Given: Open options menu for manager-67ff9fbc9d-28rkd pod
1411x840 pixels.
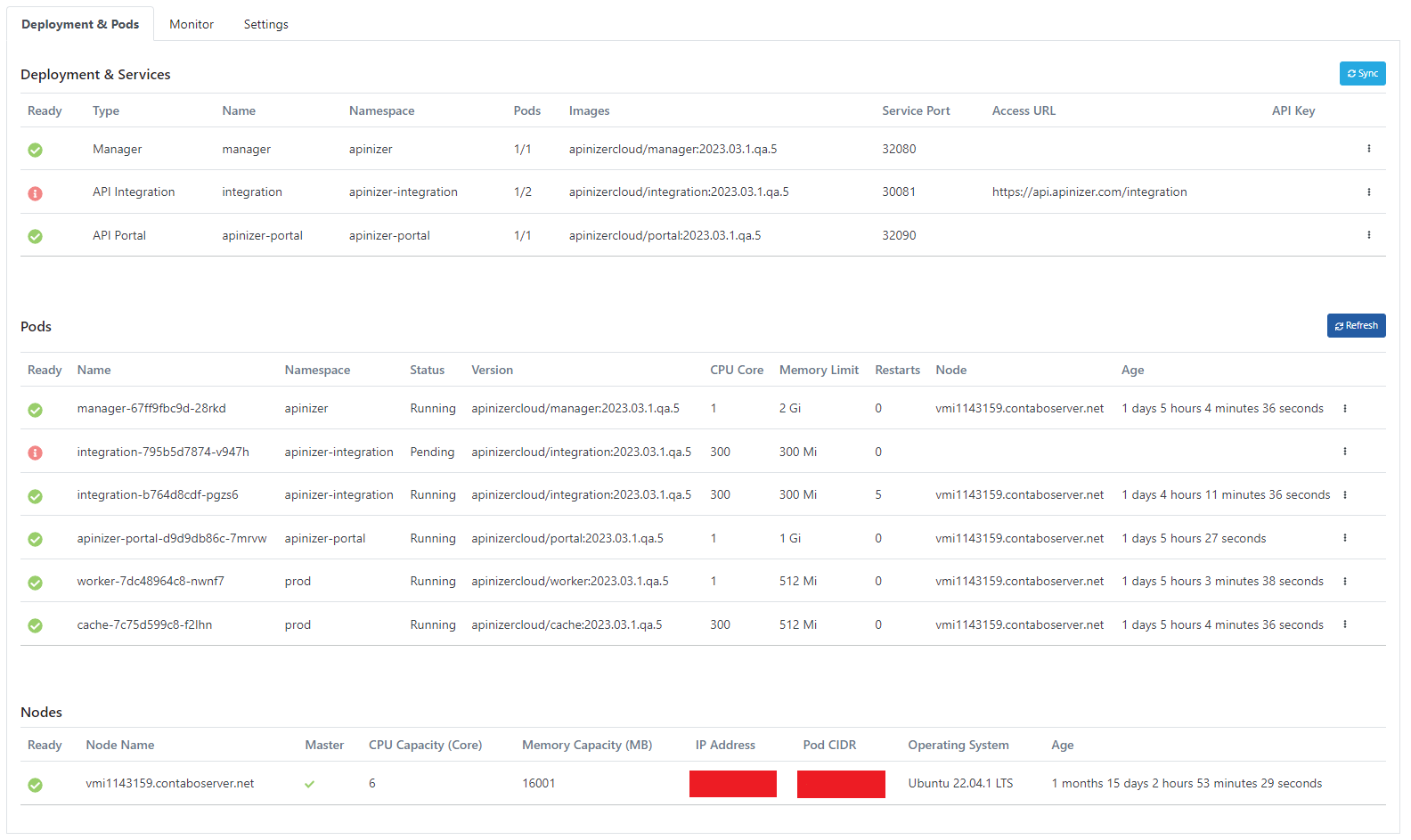Looking at the screenshot, I should [1344, 409].
